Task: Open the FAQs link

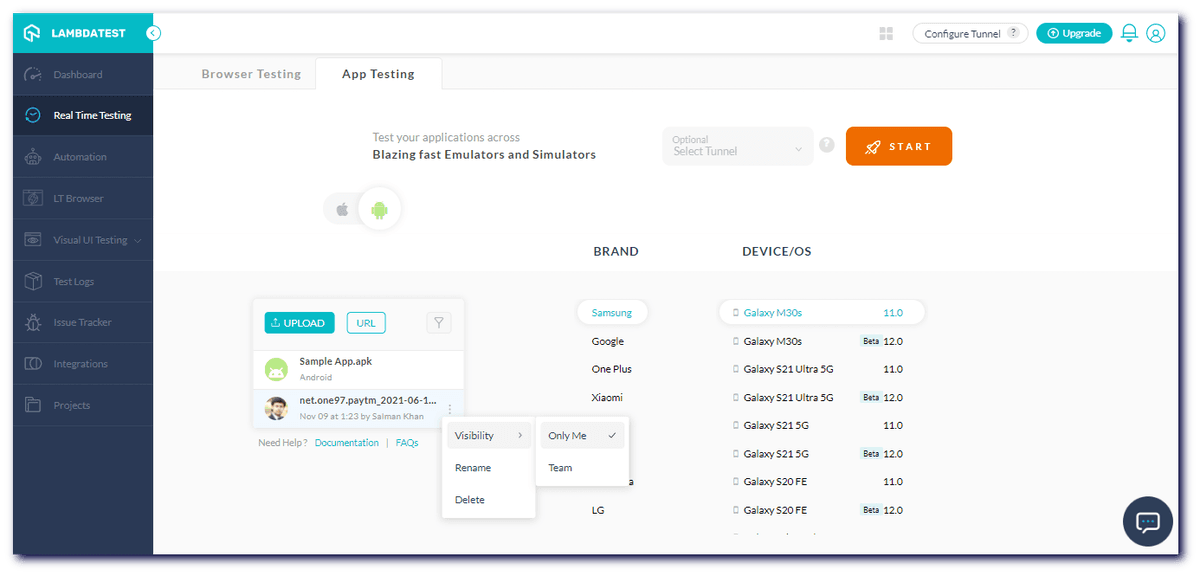Action: coord(407,442)
